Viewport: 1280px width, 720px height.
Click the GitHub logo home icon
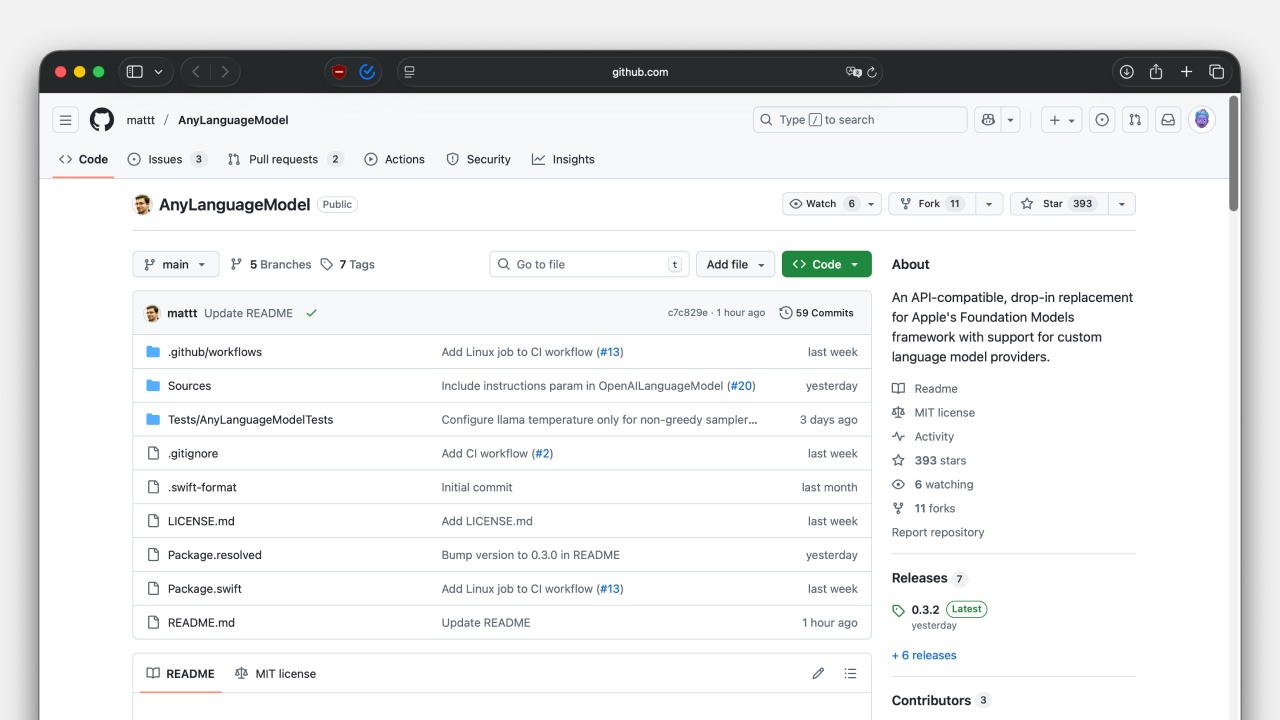102,120
